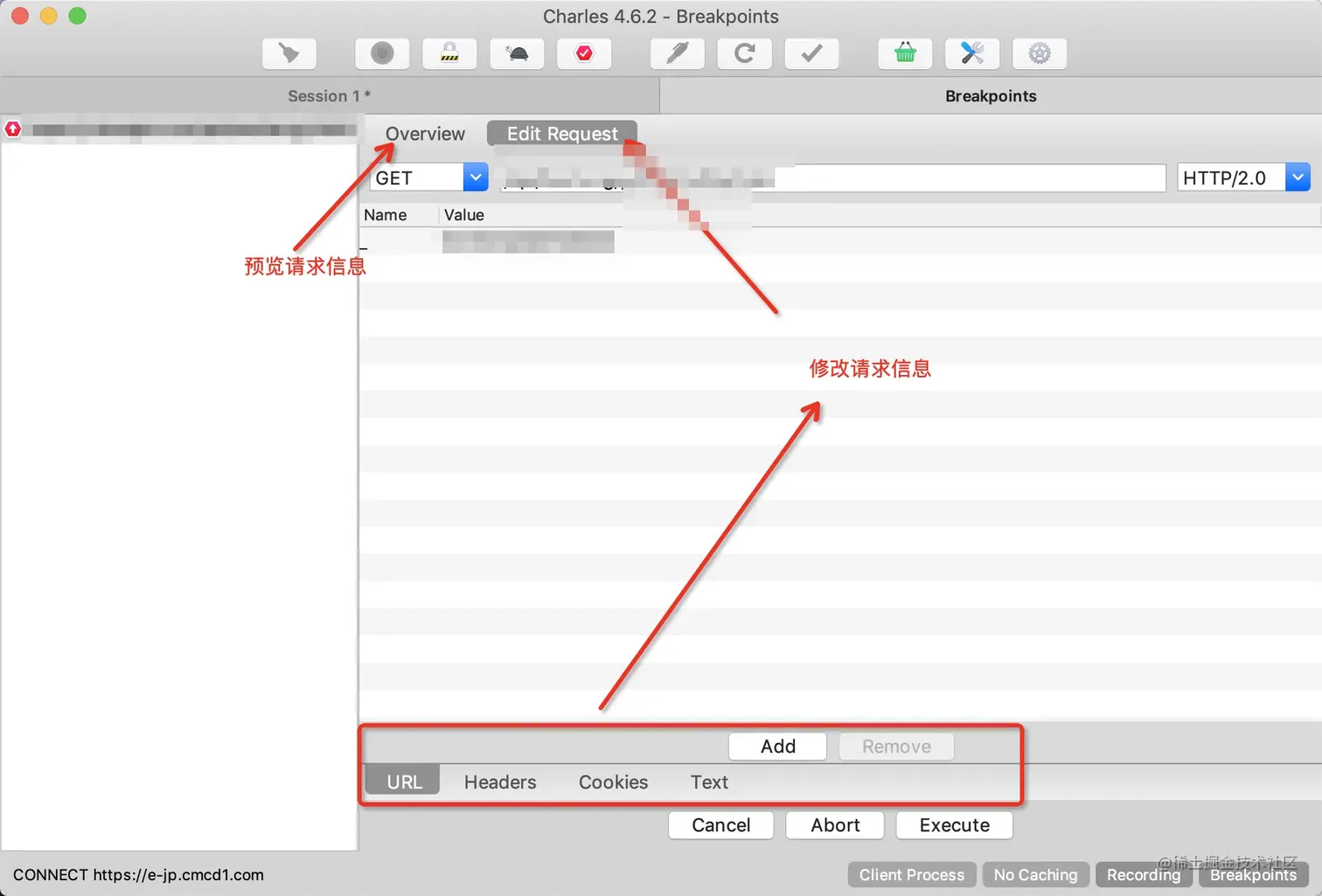Open the HTTP/2.0 protocol dropdown
This screenshot has height=896, width=1322.
coord(1243,177)
